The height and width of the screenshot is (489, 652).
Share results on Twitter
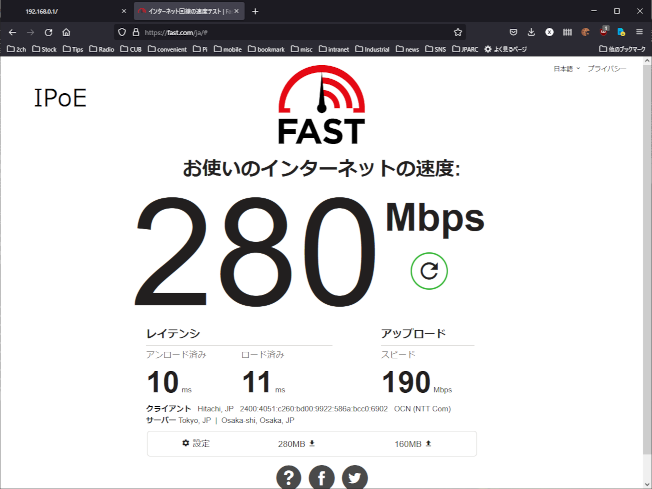point(355,477)
